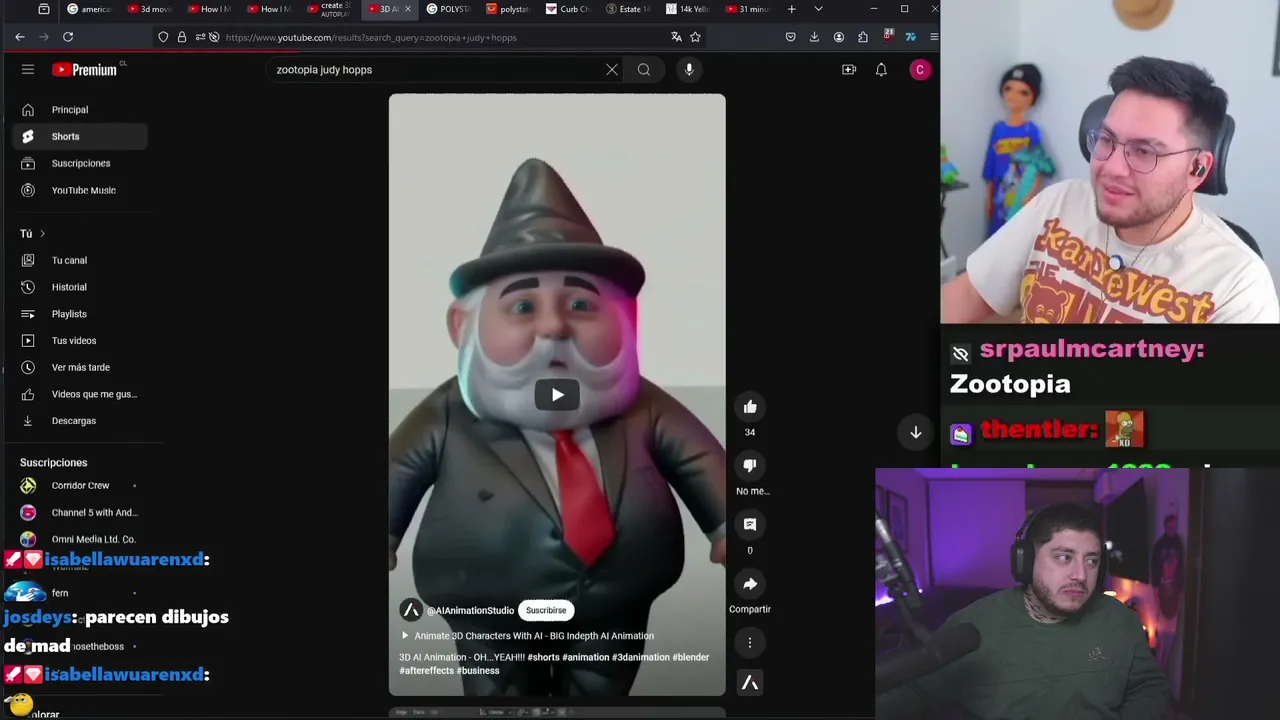Open the comments on the Short
This screenshot has height=720, width=1280.
click(750, 524)
